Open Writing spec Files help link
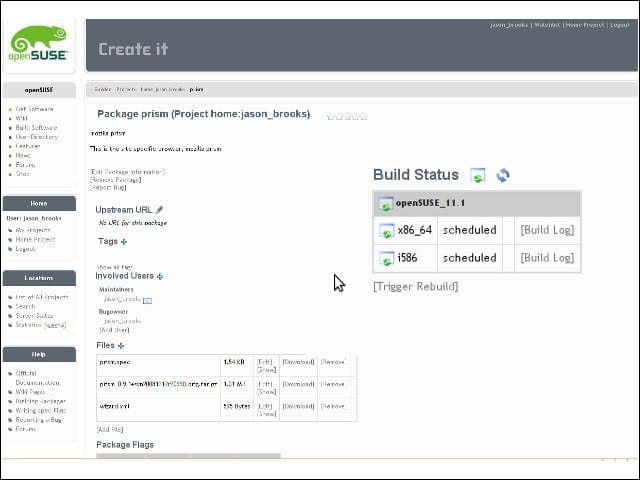The width and height of the screenshot is (640, 480). (x=40, y=411)
